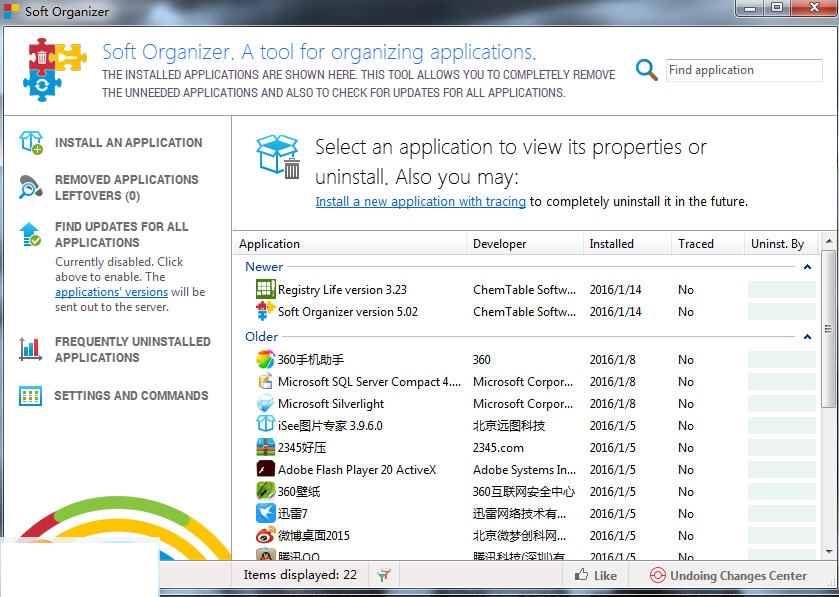Image resolution: width=839 pixels, height=597 pixels.
Task: Click the Like button label
Action: [605, 576]
